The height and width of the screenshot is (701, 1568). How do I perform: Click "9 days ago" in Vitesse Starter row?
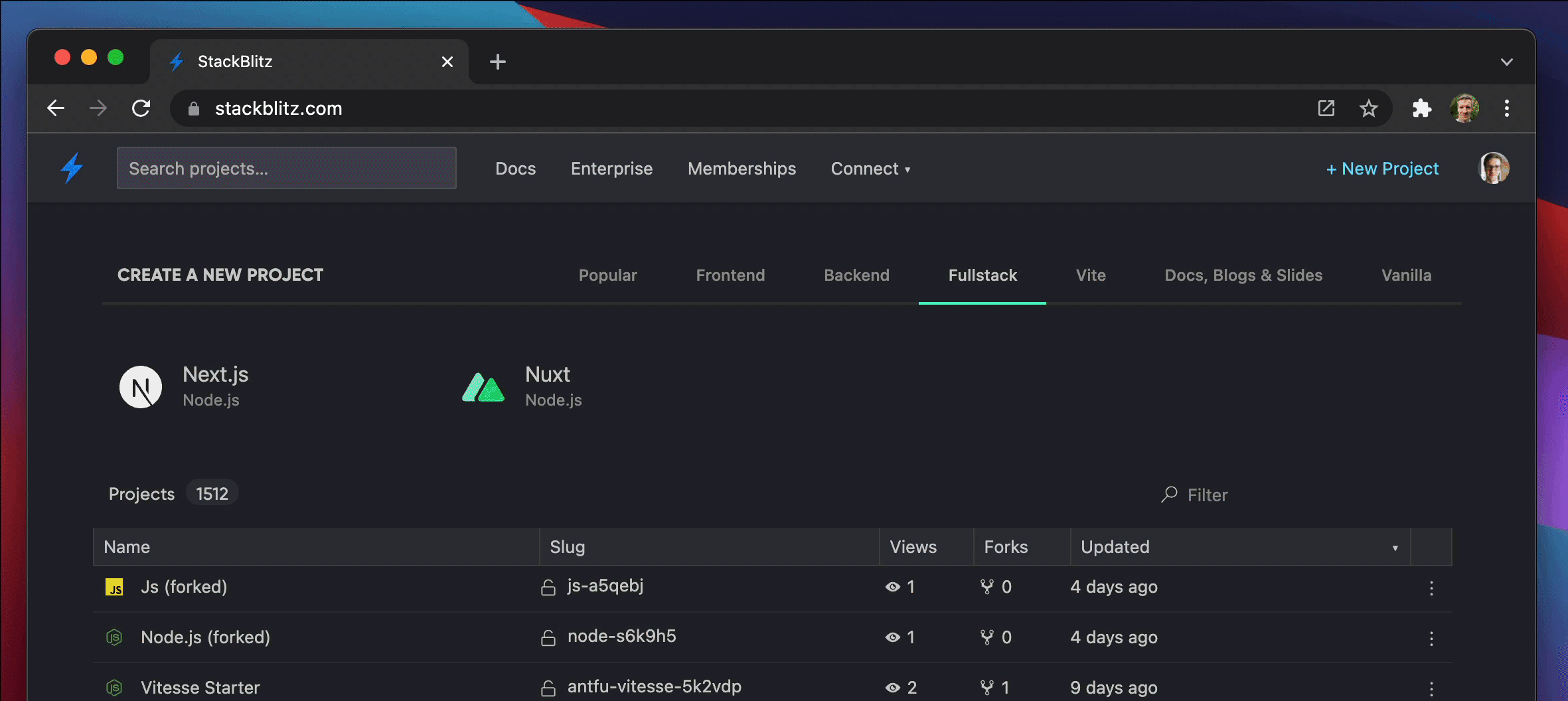click(1113, 688)
